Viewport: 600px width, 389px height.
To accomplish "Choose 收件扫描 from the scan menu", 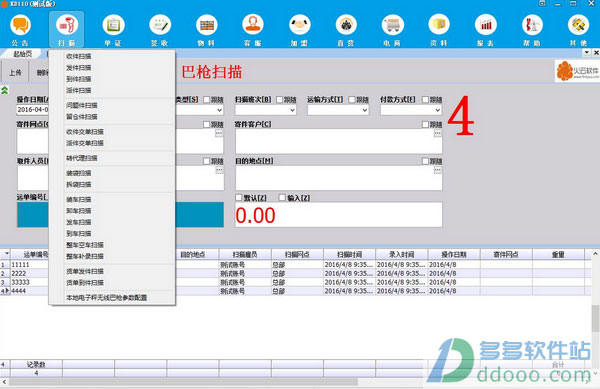I will pos(78,56).
